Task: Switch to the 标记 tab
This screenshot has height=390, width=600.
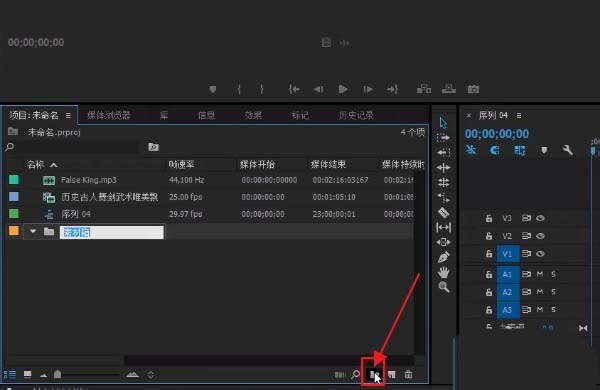Action: click(300, 115)
